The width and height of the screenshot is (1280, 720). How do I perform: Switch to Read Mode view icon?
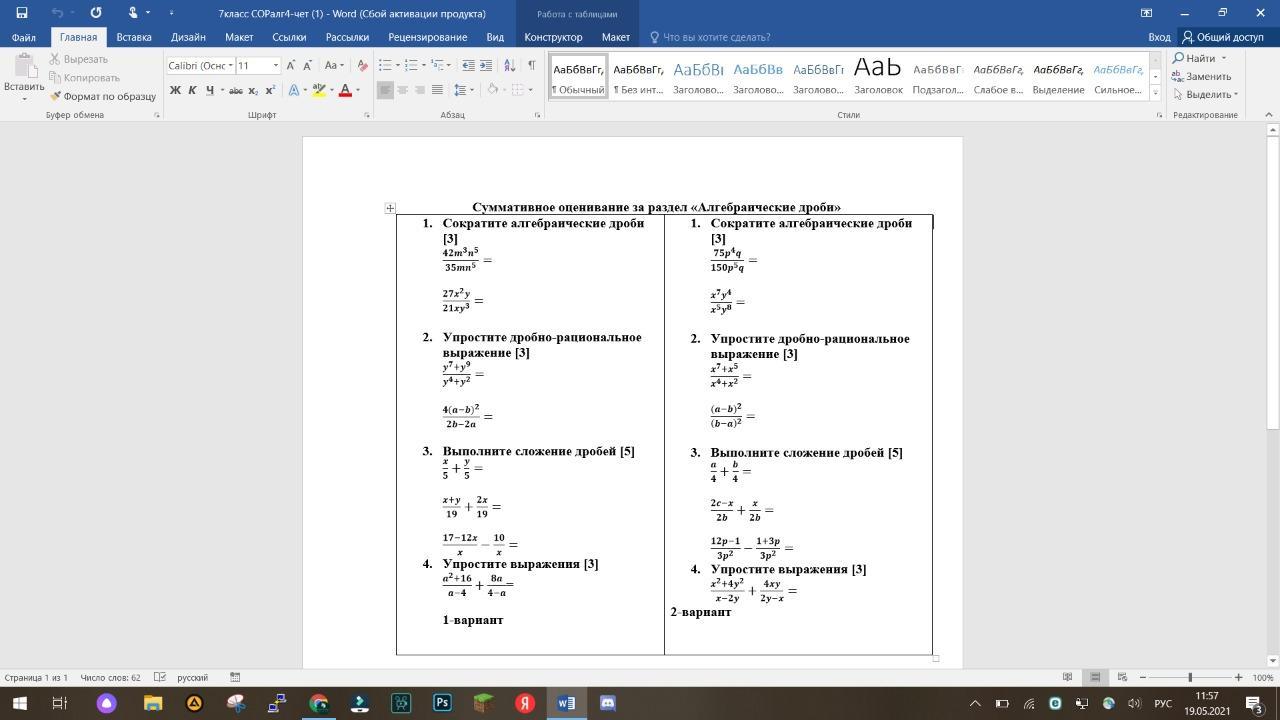click(1067, 678)
